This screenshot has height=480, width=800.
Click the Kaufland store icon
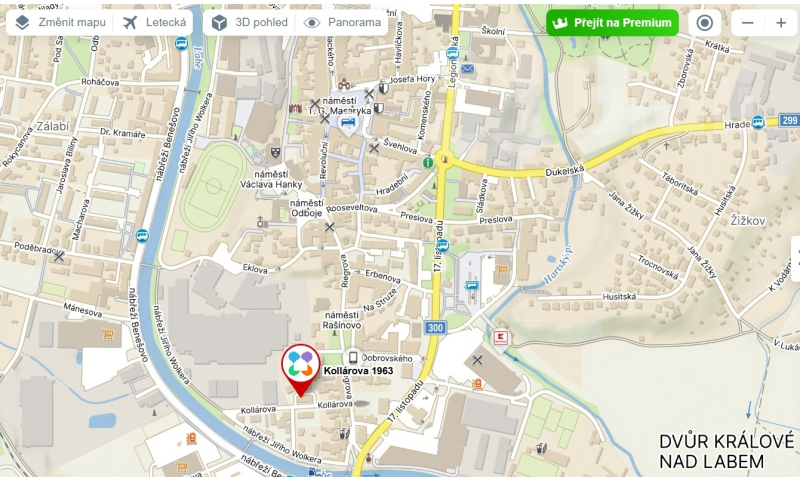[x=501, y=338]
